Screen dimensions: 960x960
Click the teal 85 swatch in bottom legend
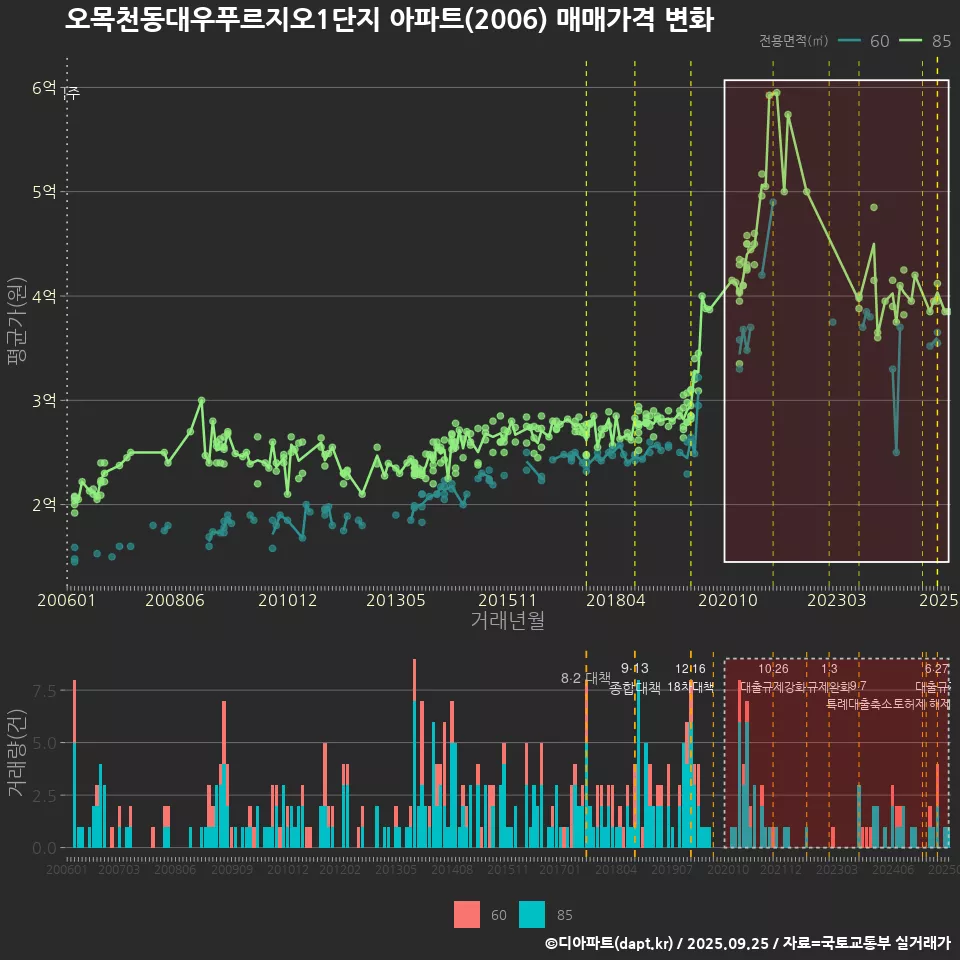click(533, 914)
